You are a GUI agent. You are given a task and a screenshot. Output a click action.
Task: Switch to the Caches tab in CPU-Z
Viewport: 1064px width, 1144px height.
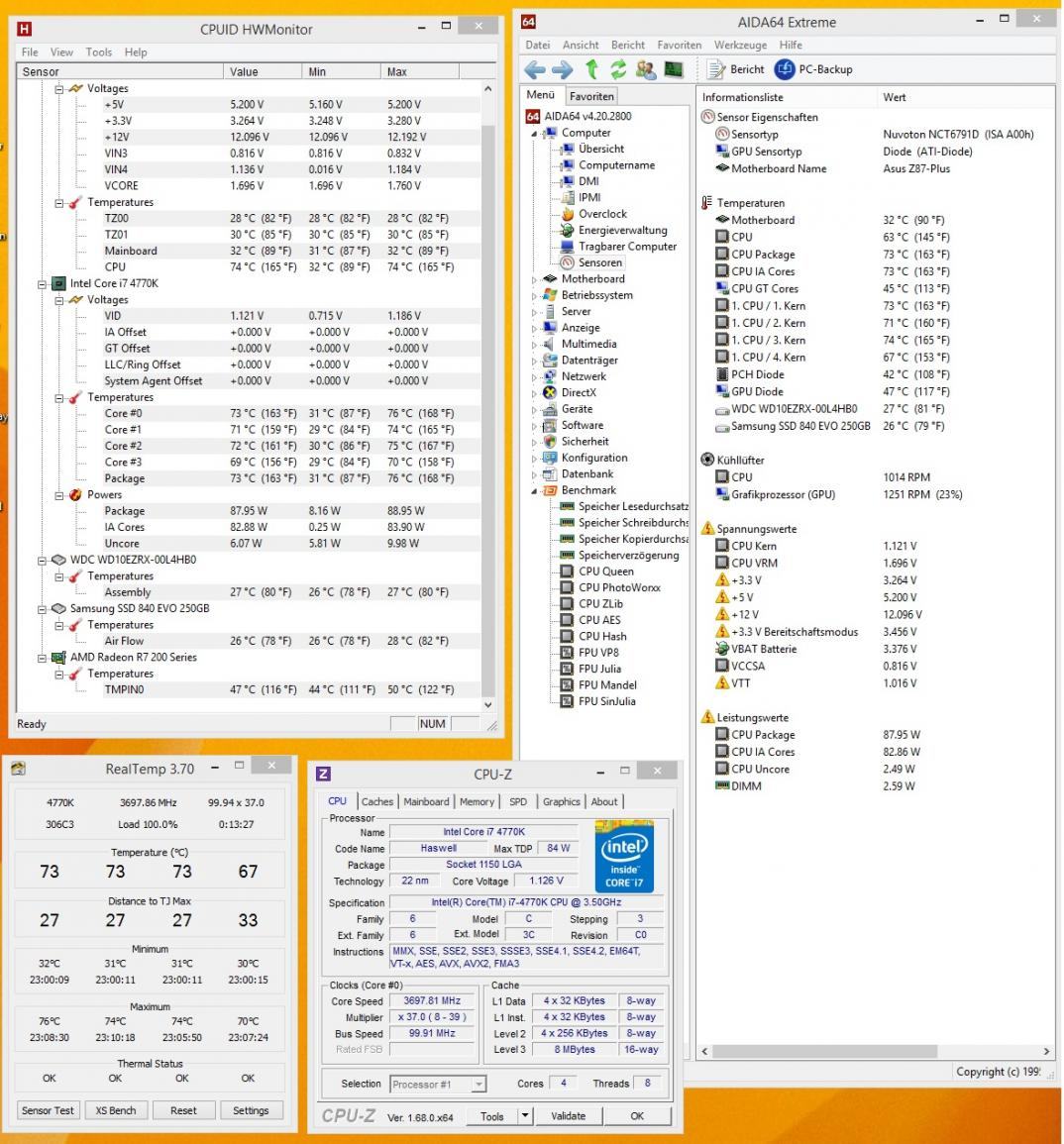coord(377,802)
